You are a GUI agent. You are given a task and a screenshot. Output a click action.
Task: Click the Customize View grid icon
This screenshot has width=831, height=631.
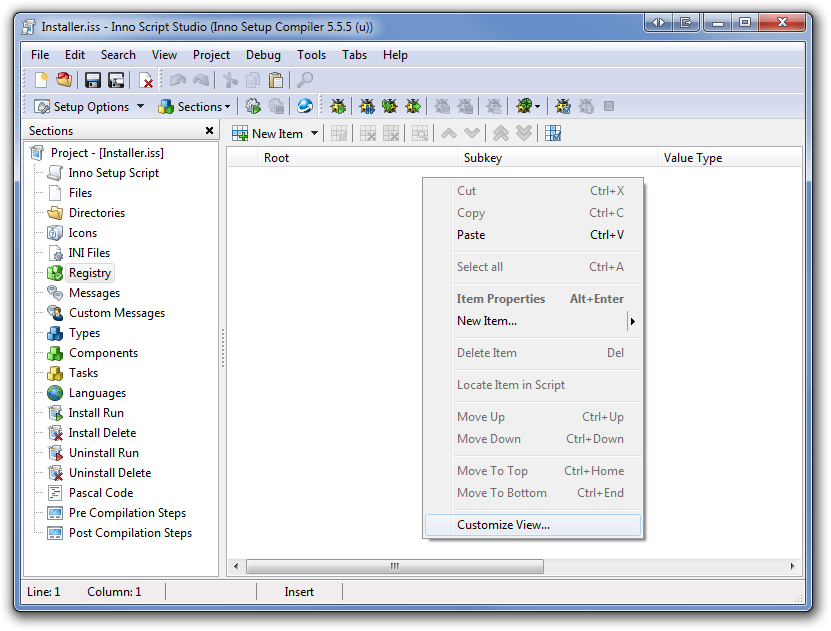tap(553, 133)
